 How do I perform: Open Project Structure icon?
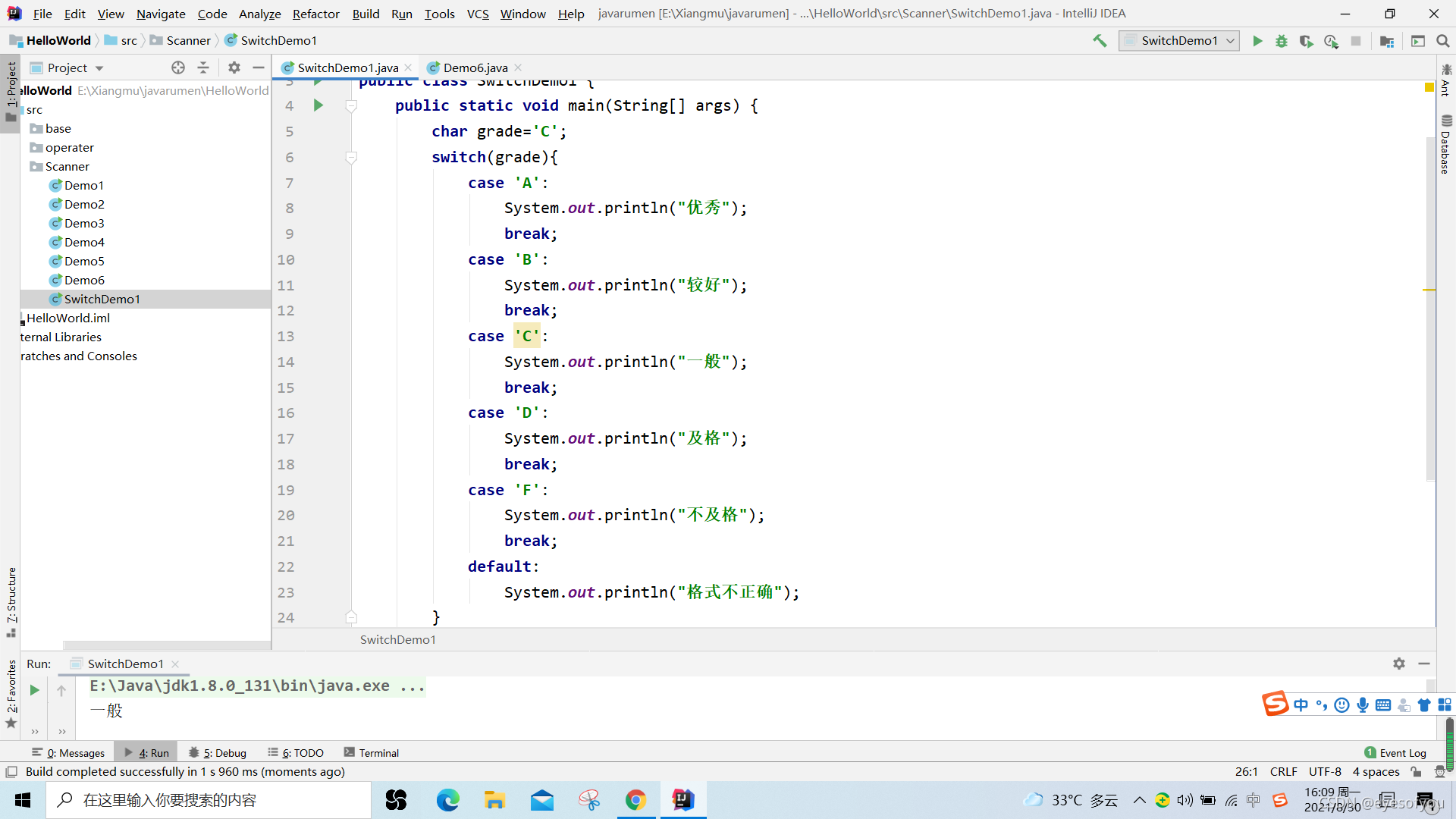pos(1387,41)
